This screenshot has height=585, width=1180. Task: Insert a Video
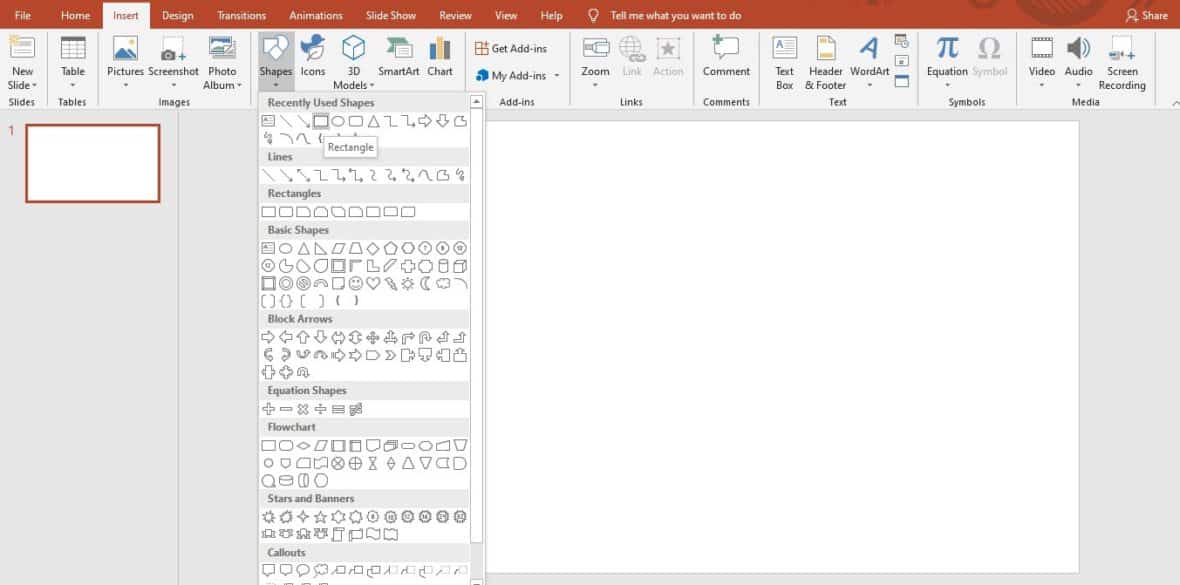pos(1041,60)
